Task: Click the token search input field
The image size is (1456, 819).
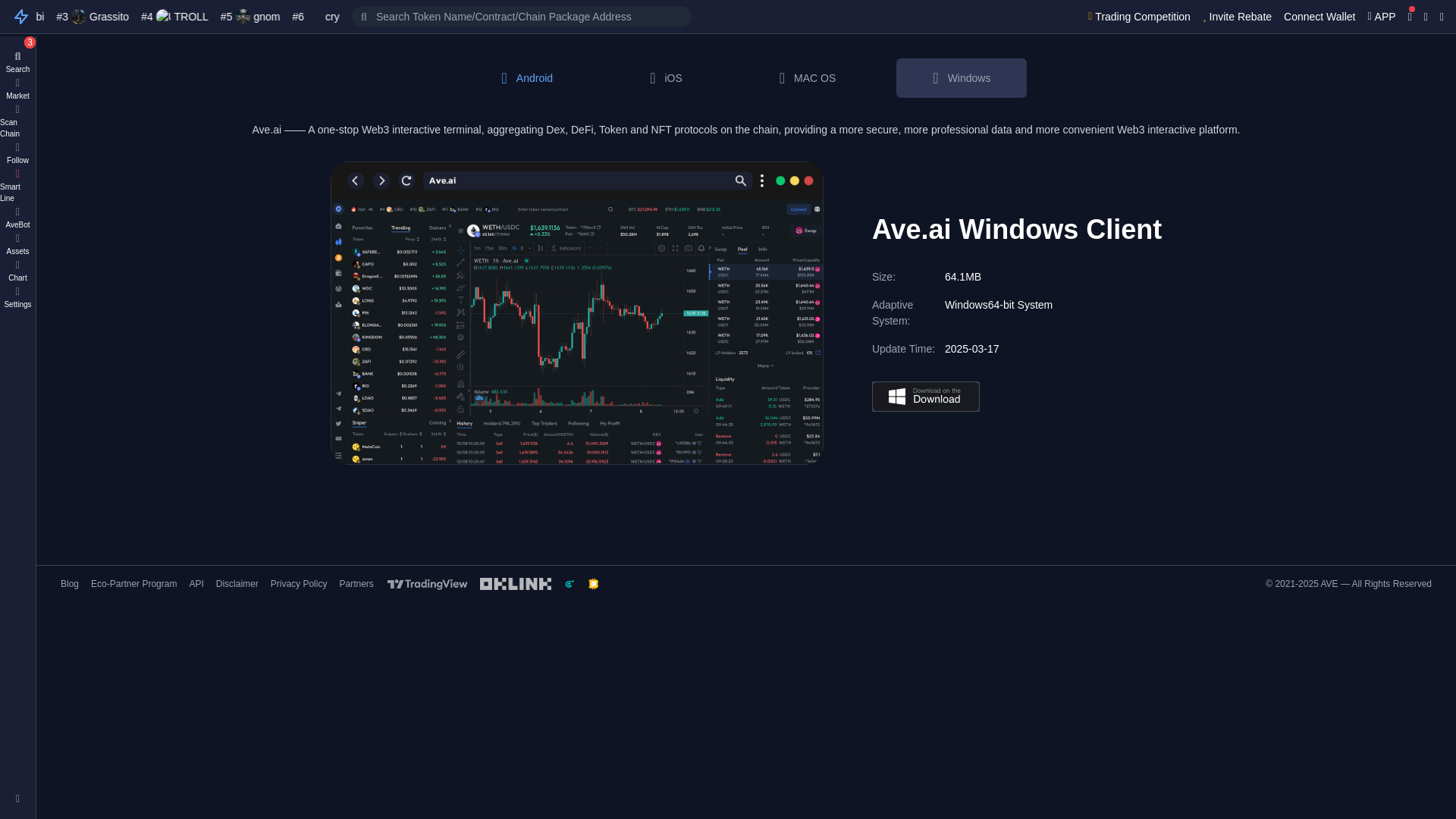Action: tap(522, 17)
